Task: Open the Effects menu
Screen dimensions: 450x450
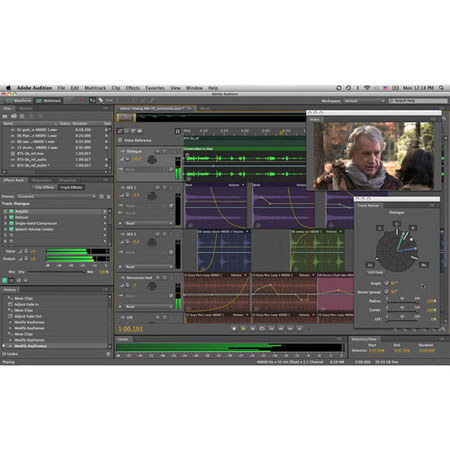Action: point(132,88)
